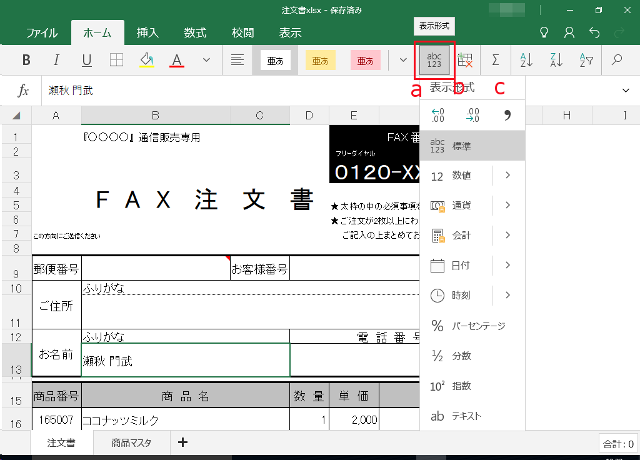Switch to the 注文書 sheet tab
The height and width of the screenshot is (460, 640).
pos(61,443)
